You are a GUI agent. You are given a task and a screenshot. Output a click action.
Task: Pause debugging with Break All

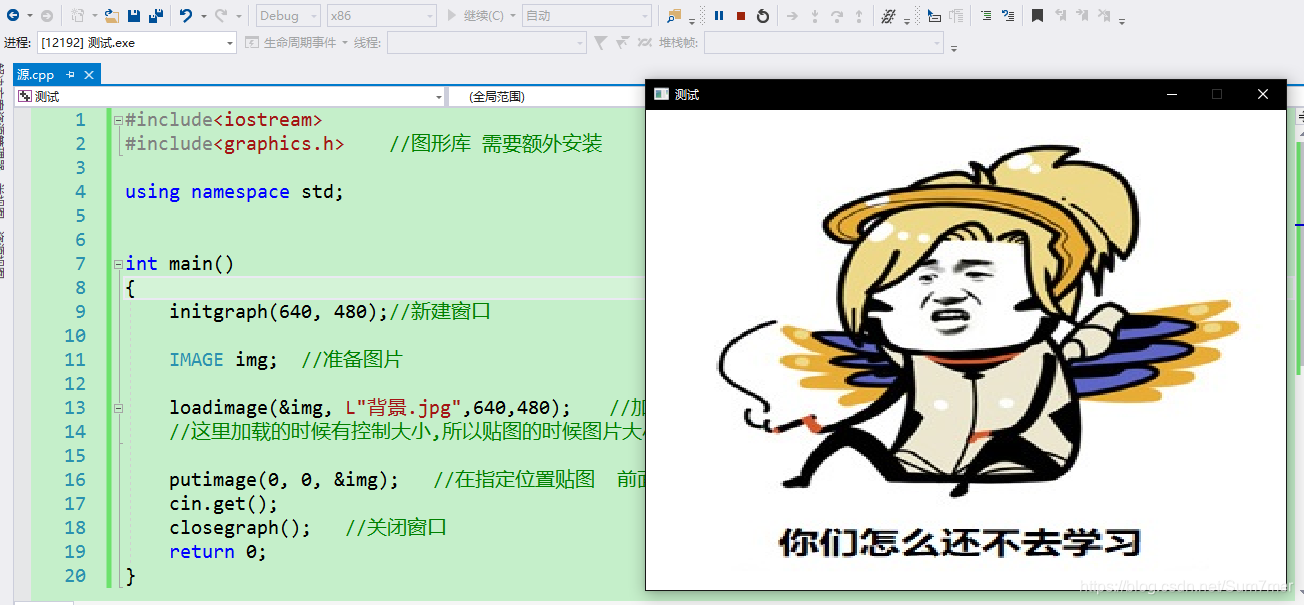coord(719,16)
